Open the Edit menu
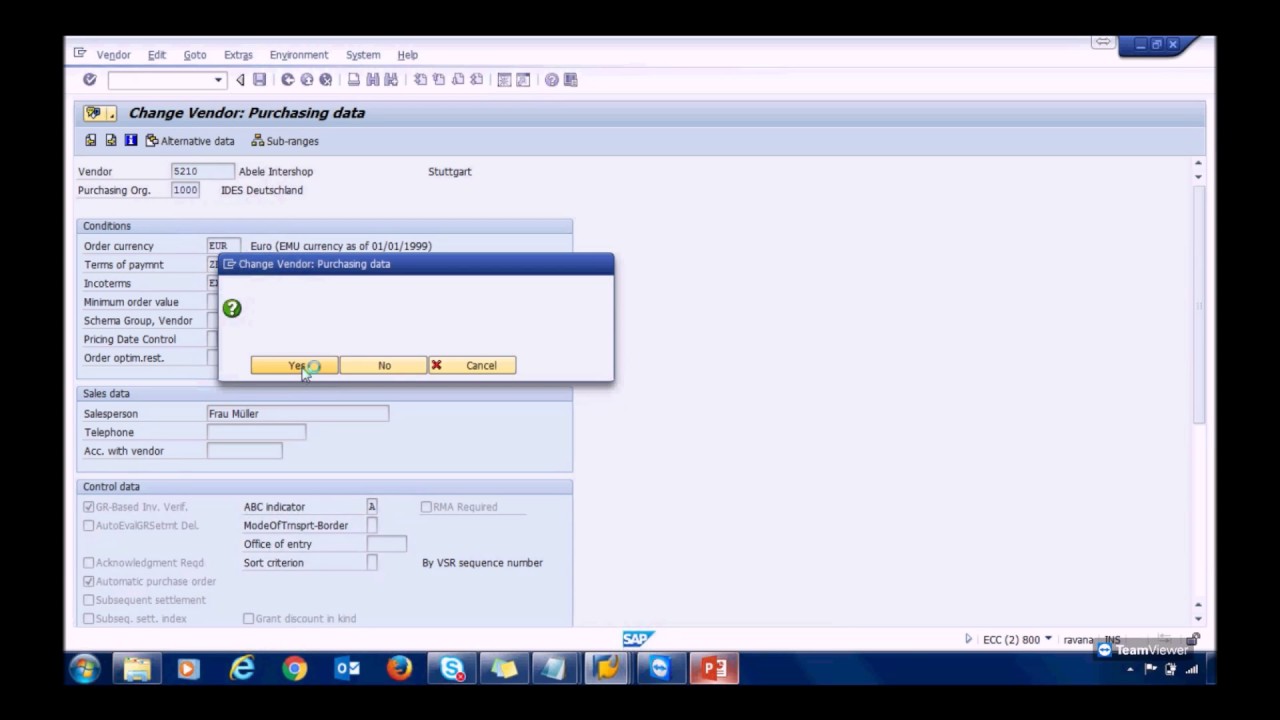 pos(157,55)
